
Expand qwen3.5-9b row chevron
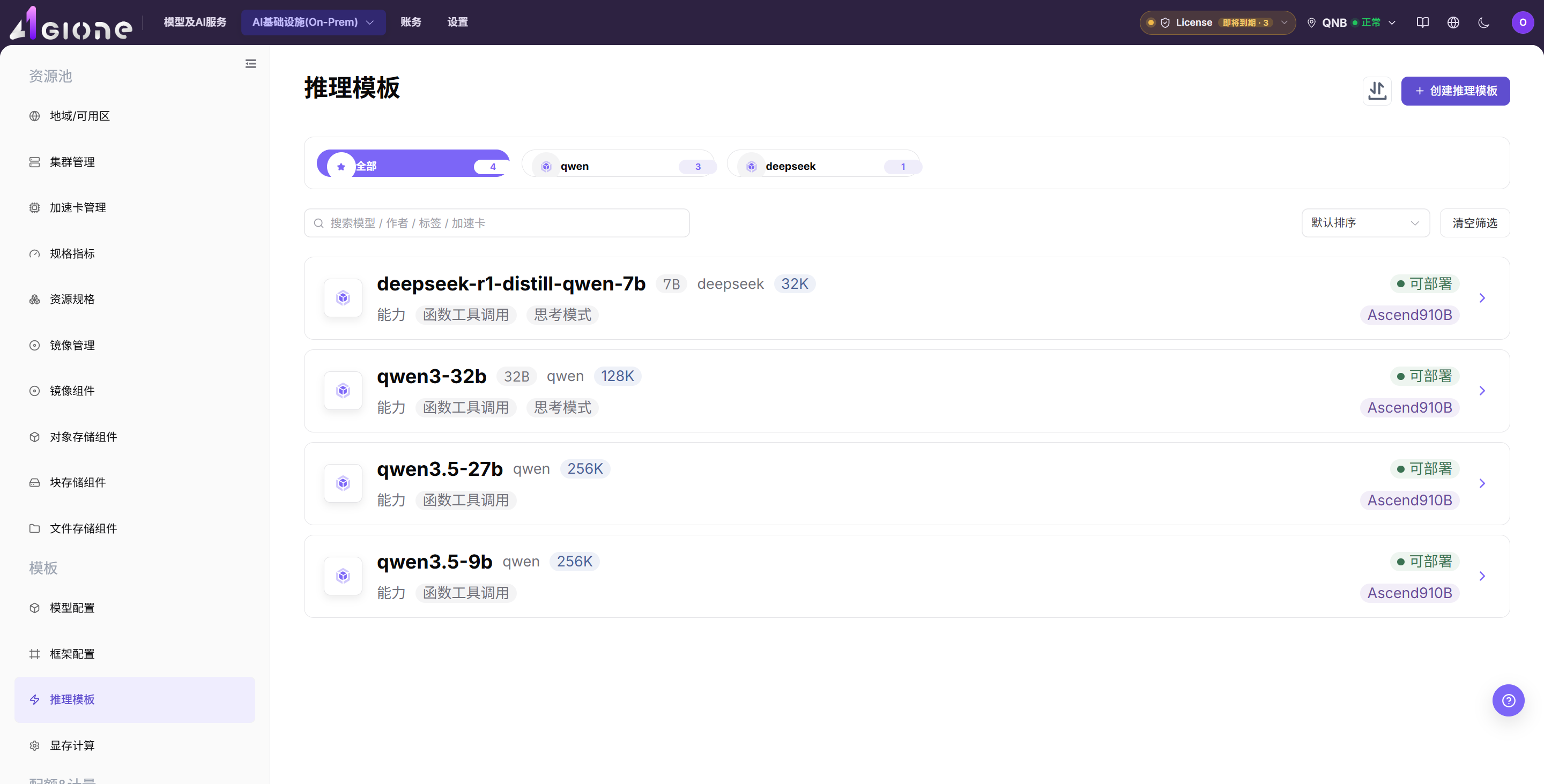click(1482, 577)
